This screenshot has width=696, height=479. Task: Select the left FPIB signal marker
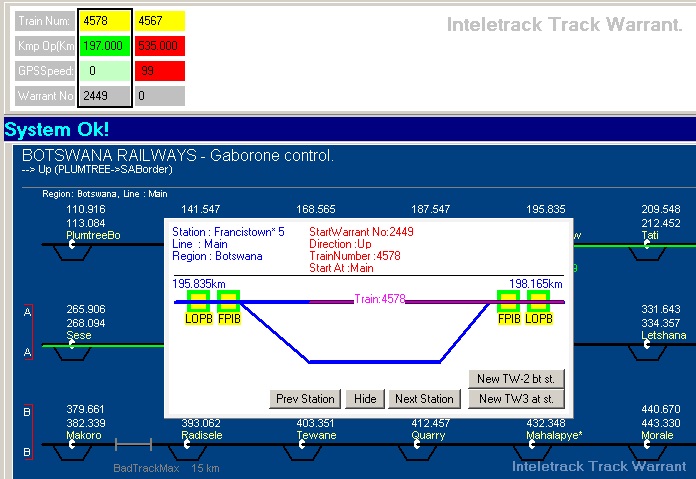point(229,301)
